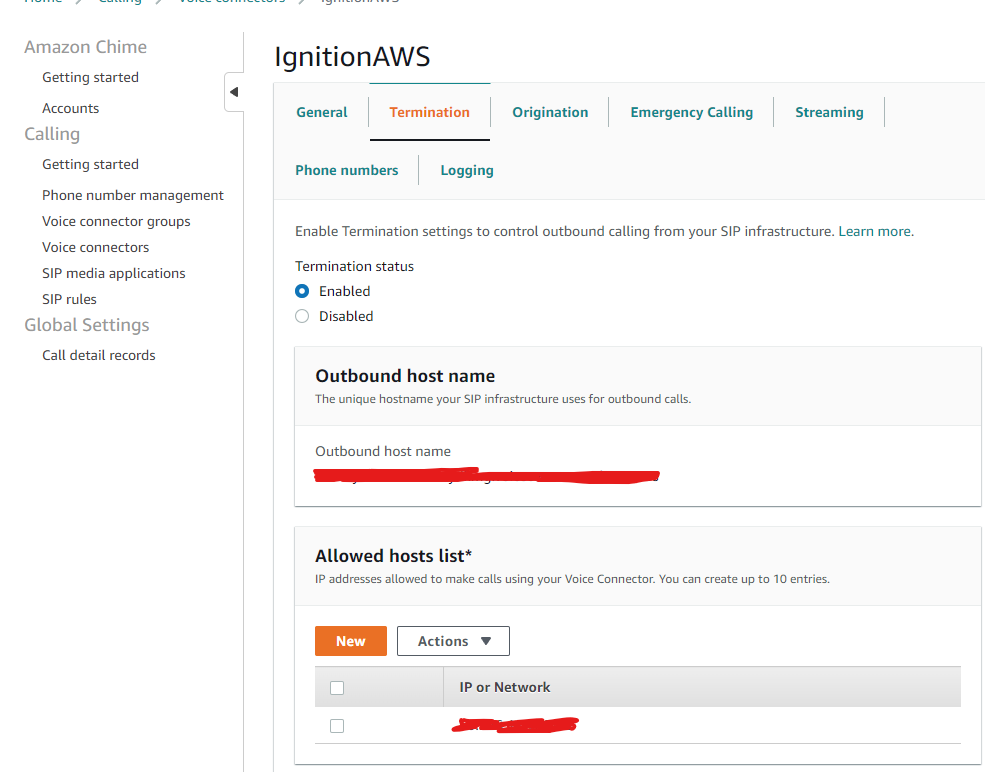Click the Amazon Chime sidebar heading
Image resolution: width=985 pixels, height=772 pixels.
[85, 47]
